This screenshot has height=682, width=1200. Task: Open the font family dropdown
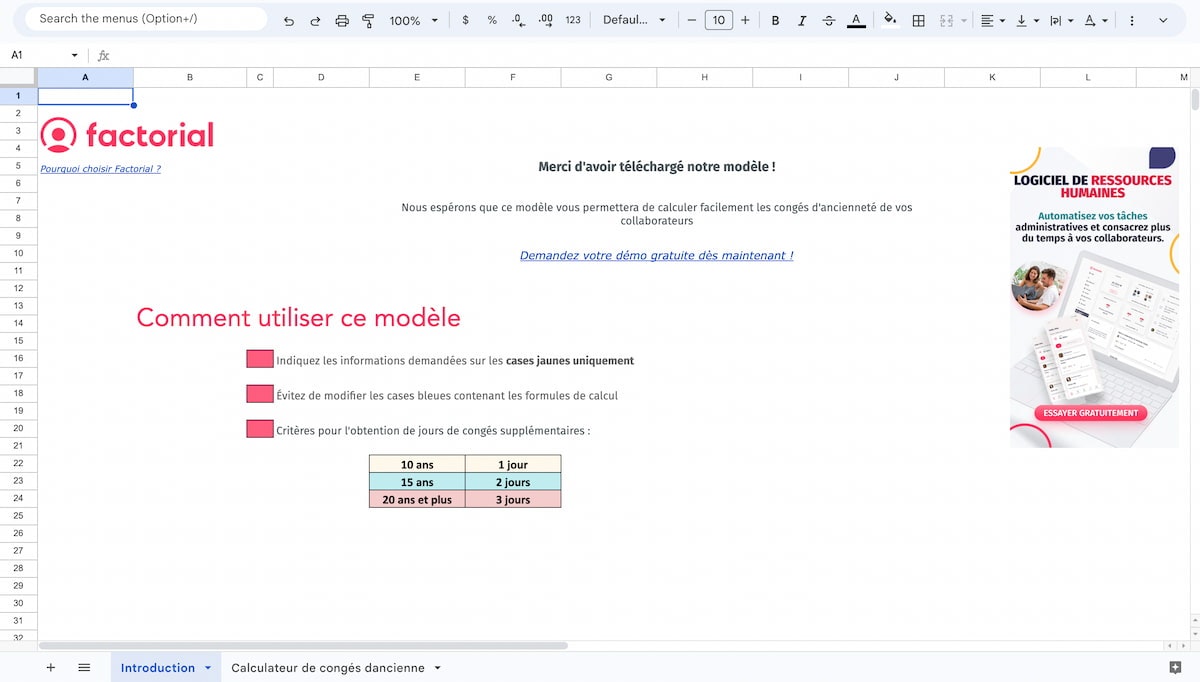[x=634, y=20]
